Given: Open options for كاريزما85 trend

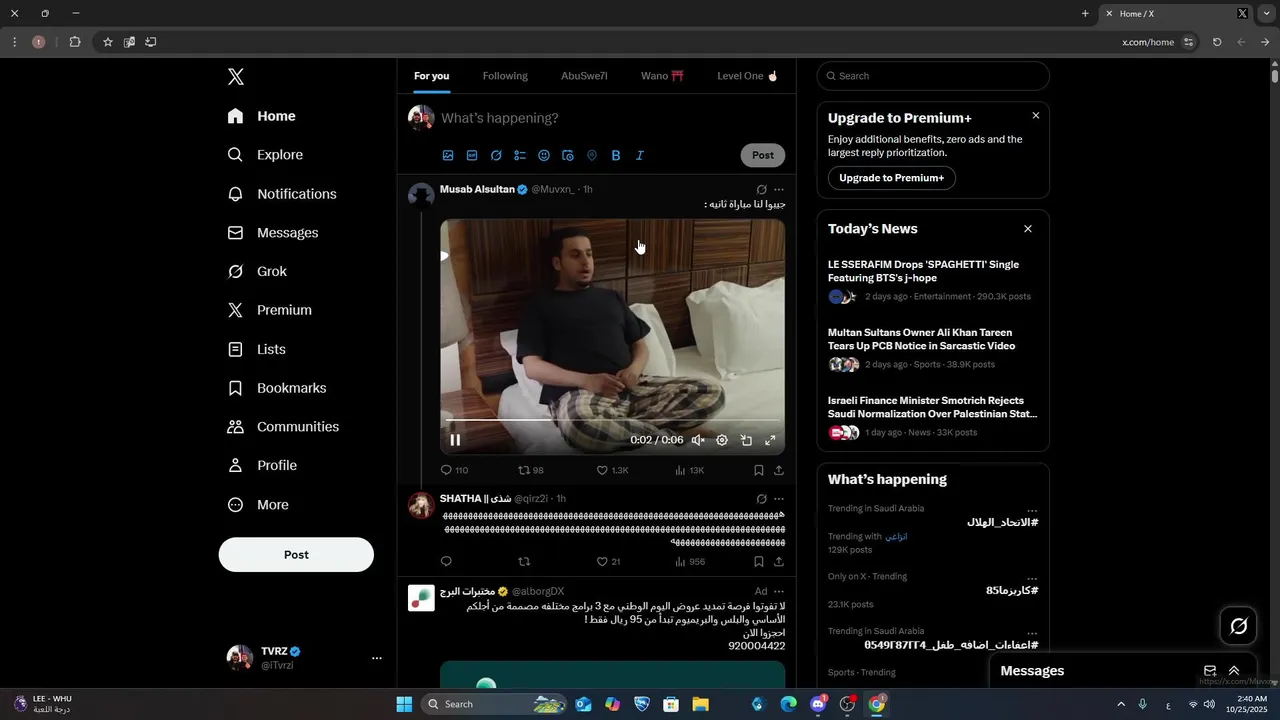Looking at the screenshot, I should point(1032,577).
